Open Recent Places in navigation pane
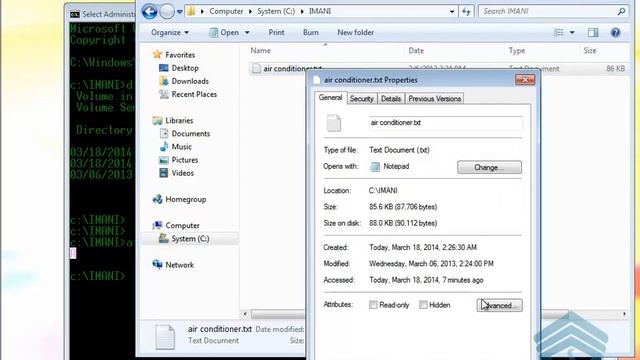Image resolution: width=640 pixels, height=360 pixels. click(x=194, y=94)
